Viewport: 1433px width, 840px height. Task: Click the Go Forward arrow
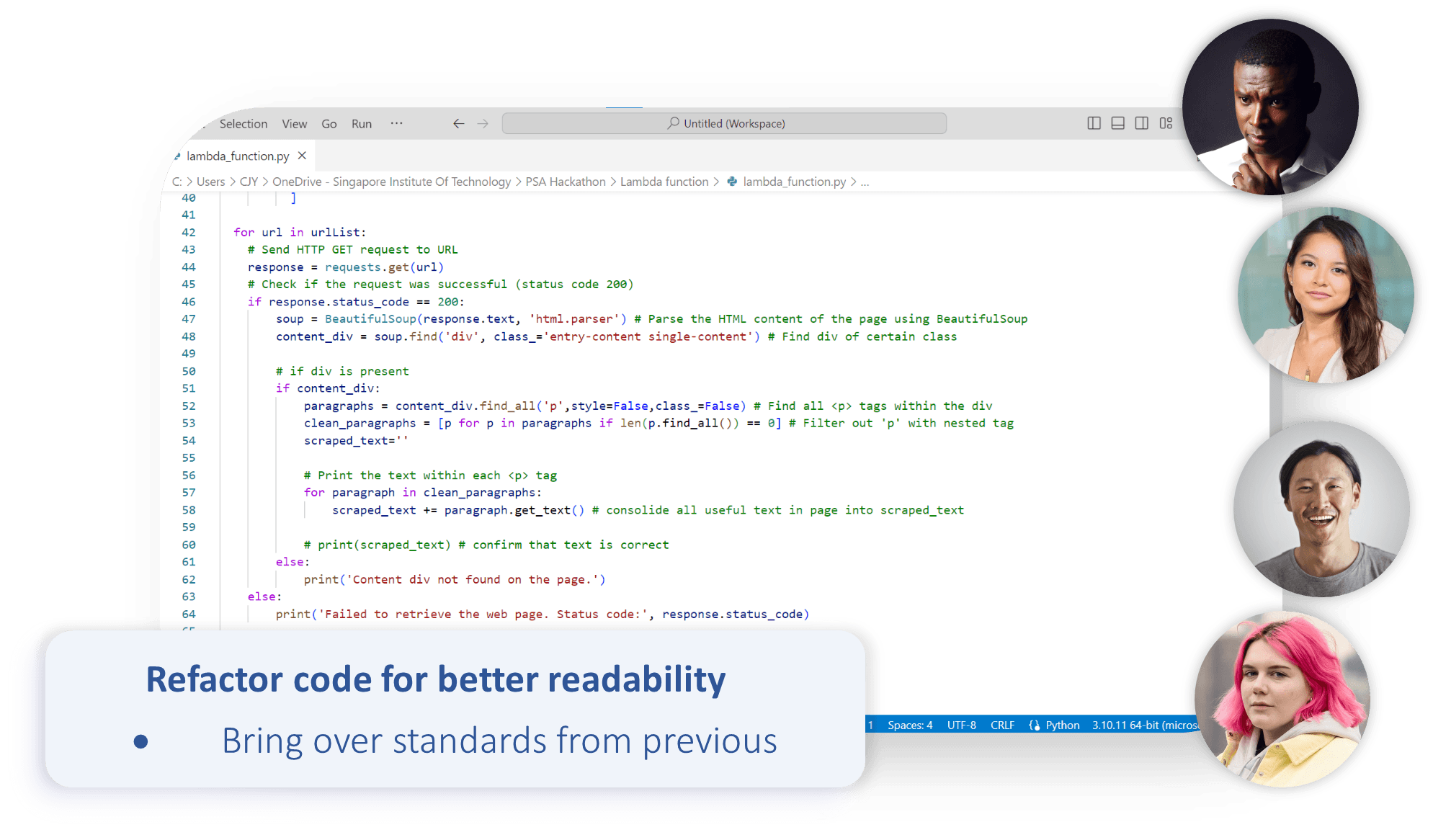[483, 124]
